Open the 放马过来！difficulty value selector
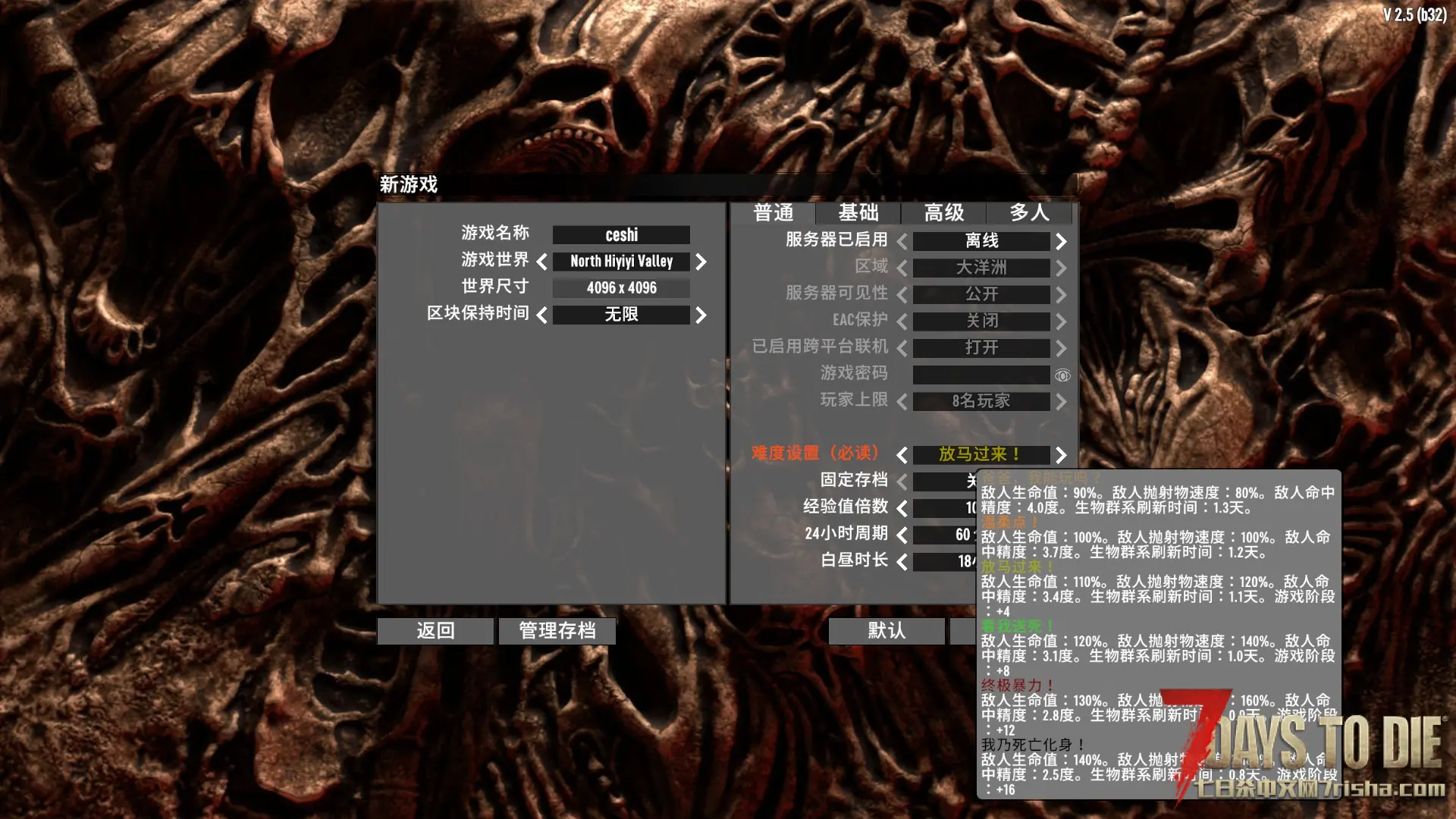Viewport: 1456px width, 819px height. tap(981, 454)
